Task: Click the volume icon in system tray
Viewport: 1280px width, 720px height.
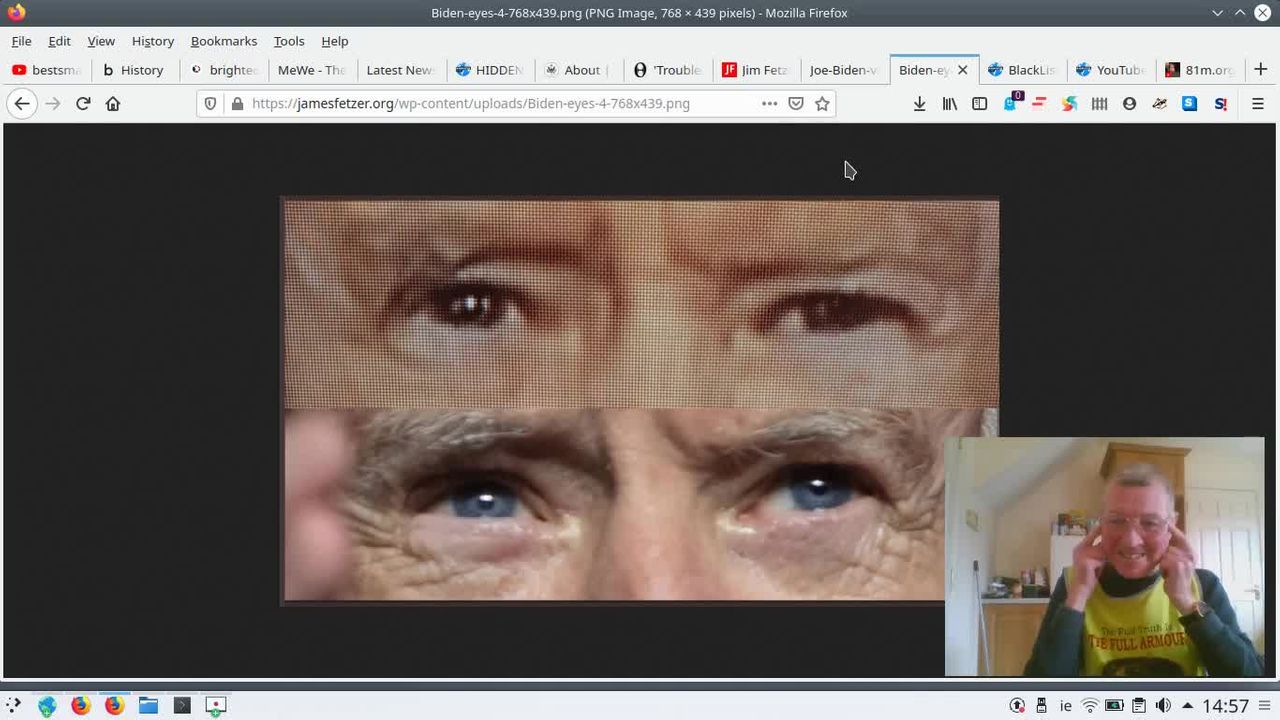Action: [1163, 705]
